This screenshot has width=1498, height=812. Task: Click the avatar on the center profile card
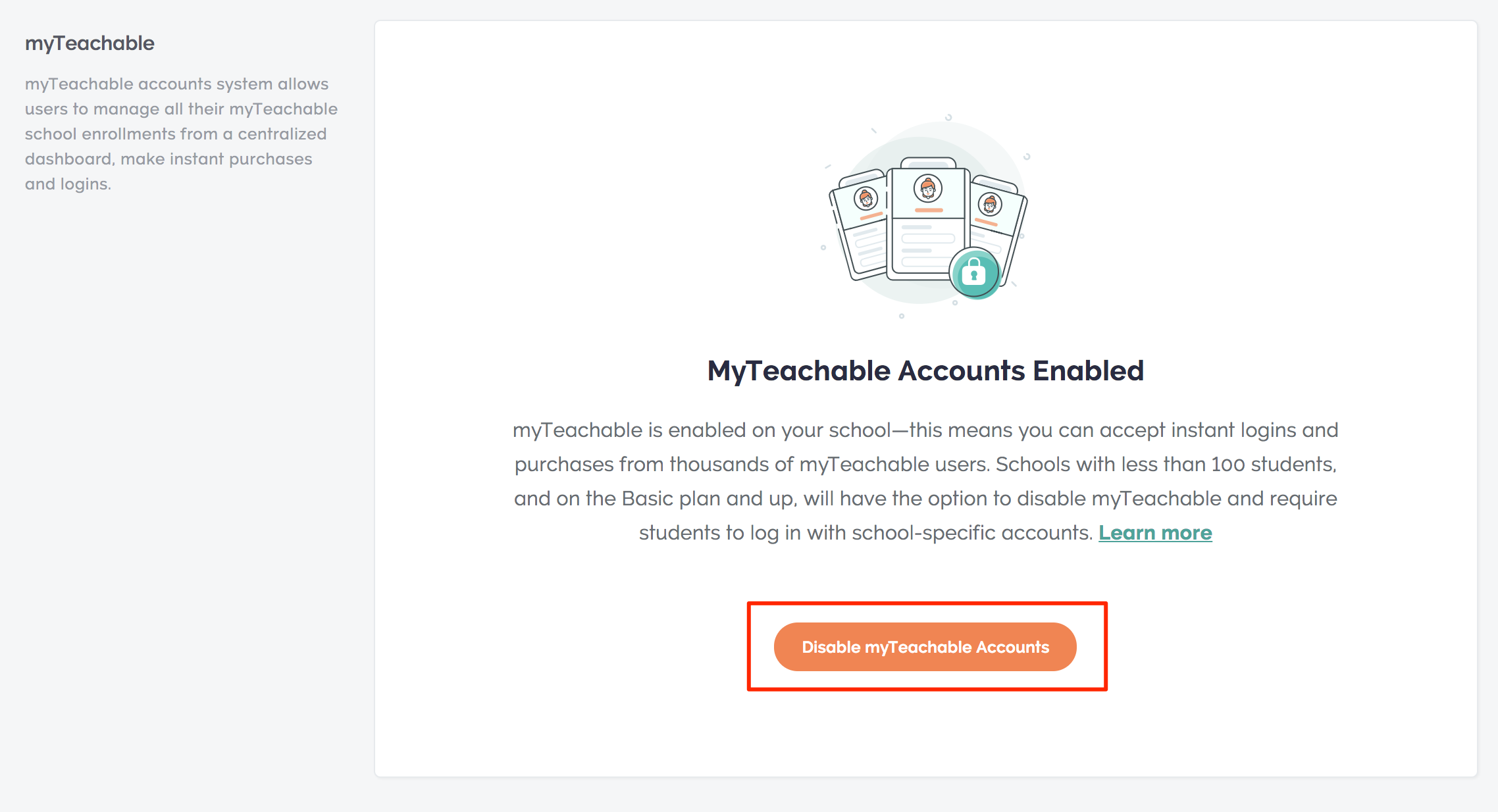928,189
